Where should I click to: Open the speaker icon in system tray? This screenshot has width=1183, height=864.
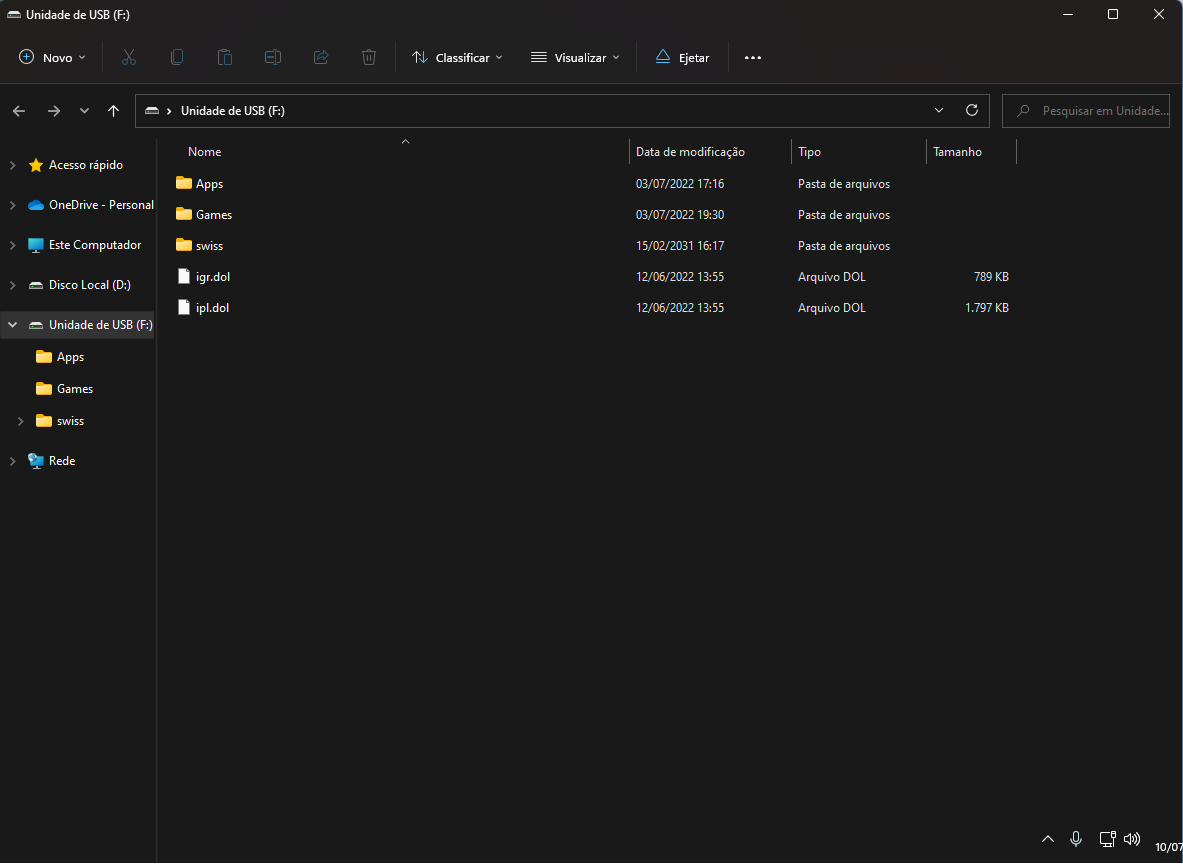[x=1132, y=839]
